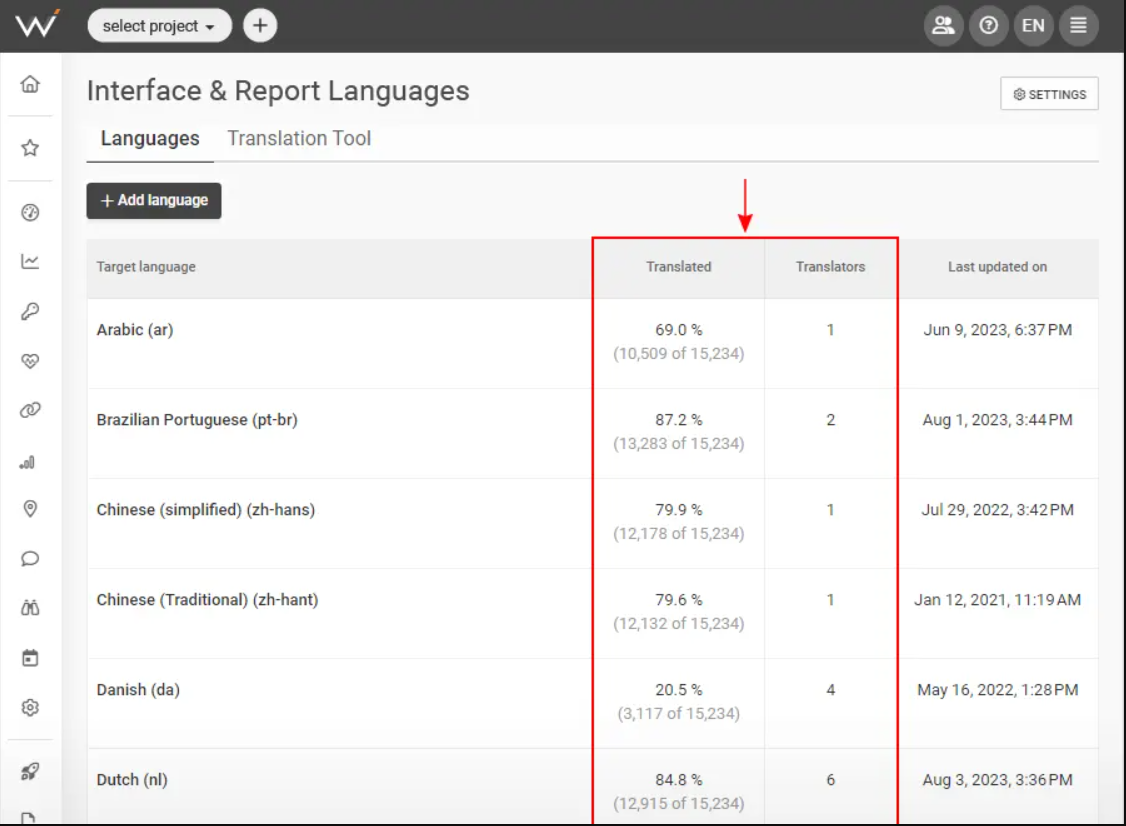Open the calendar icon in sidebar
This screenshot has height=826, width=1126.
(30, 658)
